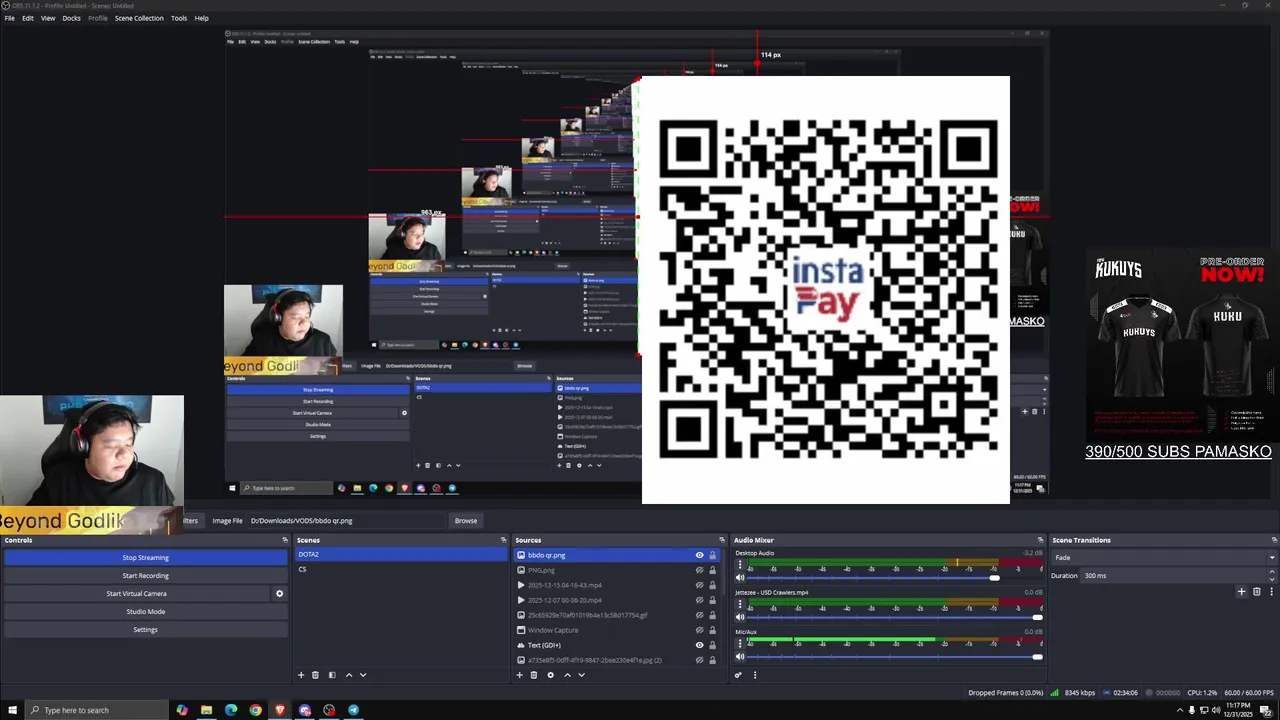Delete selected source with trash icon

534,675
